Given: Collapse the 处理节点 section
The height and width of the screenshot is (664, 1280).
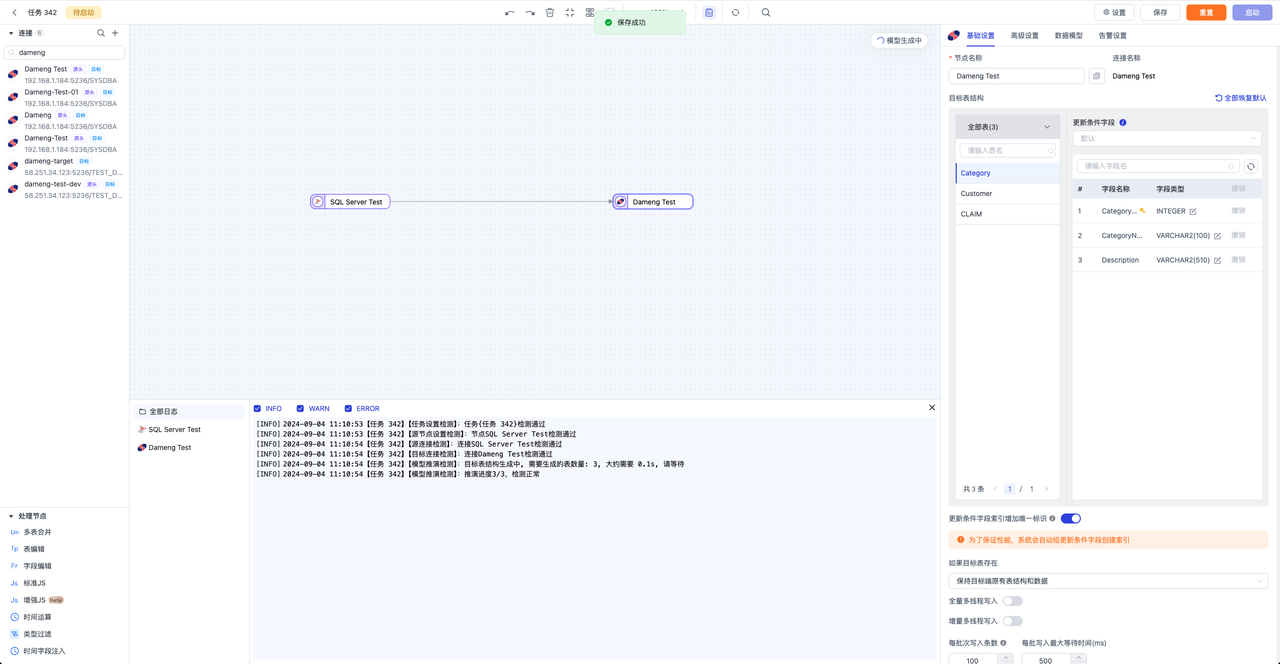Looking at the screenshot, I should pyautogui.click(x=11, y=516).
